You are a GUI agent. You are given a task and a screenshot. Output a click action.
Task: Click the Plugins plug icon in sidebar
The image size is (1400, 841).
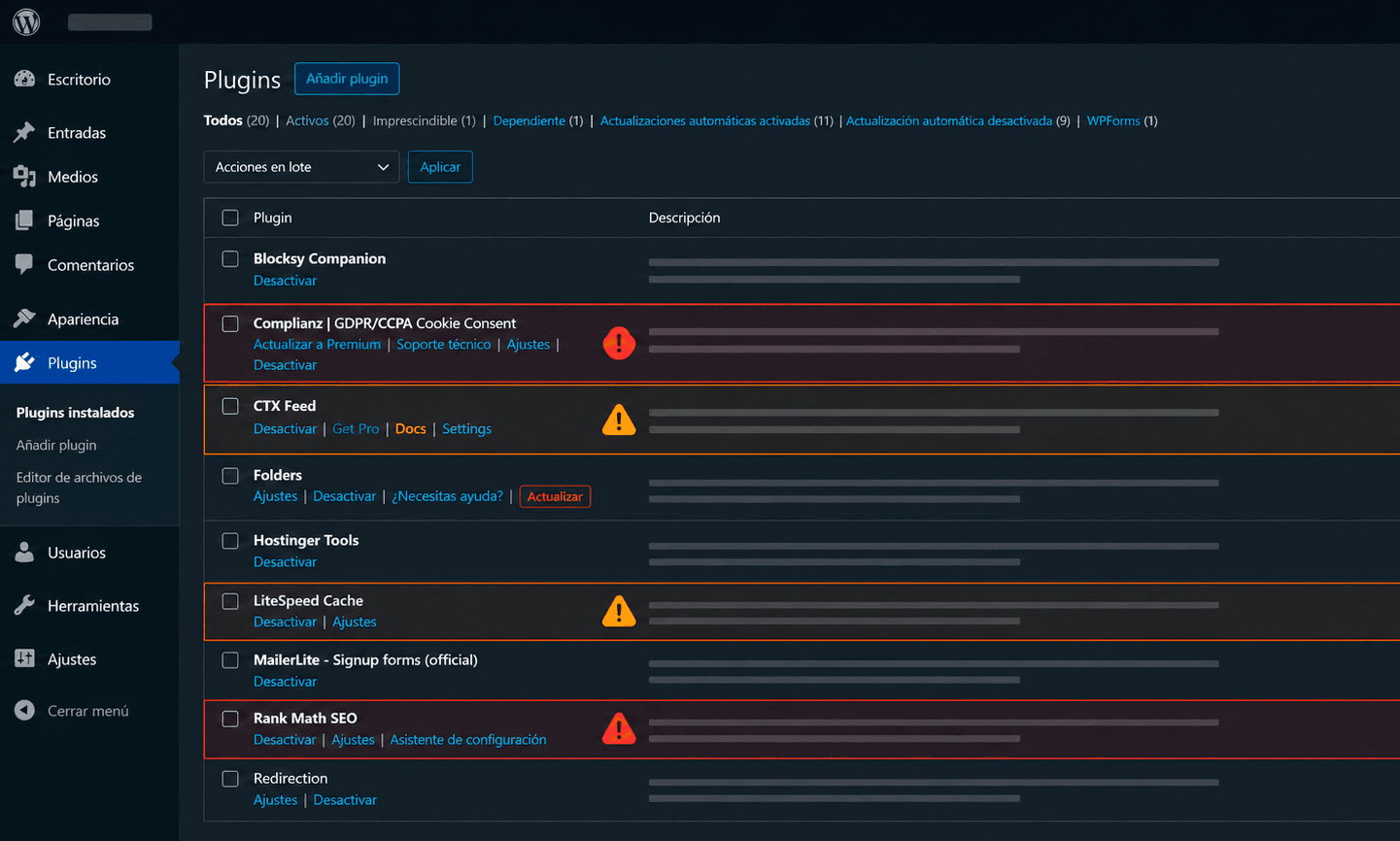pos(25,362)
